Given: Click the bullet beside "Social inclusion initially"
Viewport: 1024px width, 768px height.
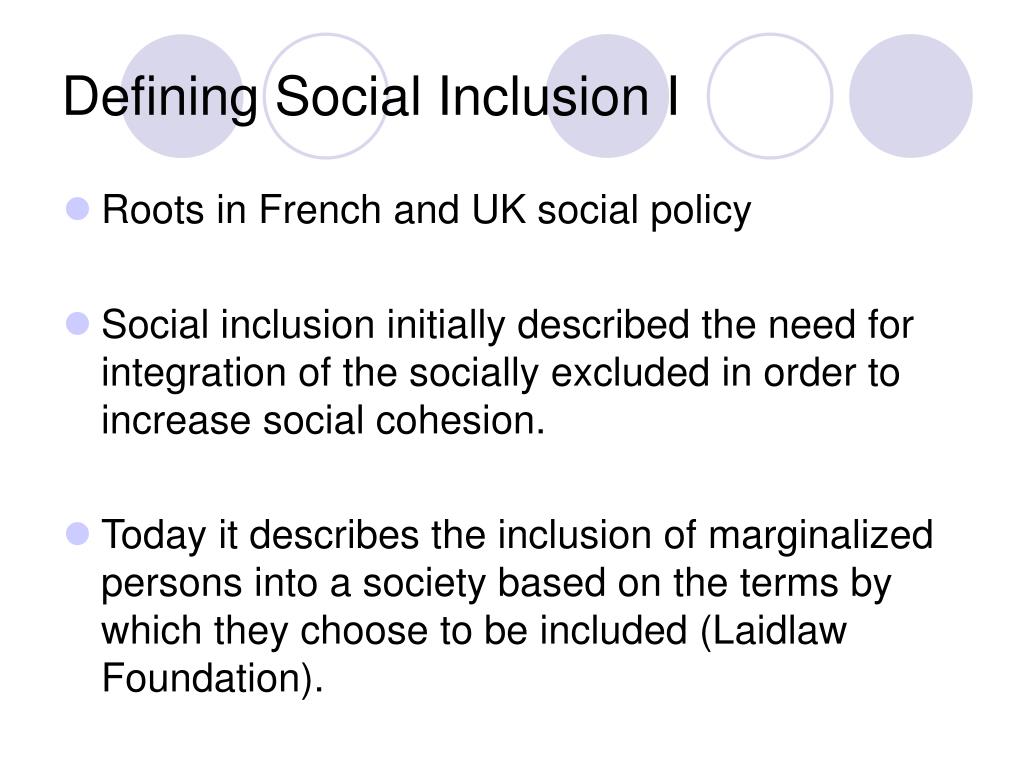Looking at the screenshot, I should tap(78, 323).
